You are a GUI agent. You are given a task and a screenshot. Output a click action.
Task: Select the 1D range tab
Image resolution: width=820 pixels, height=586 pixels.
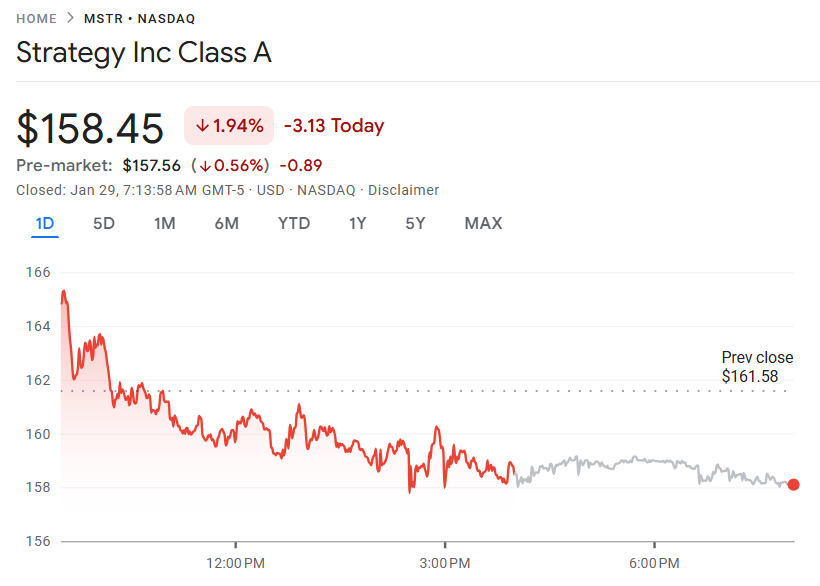pyautogui.click(x=44, y=223)
